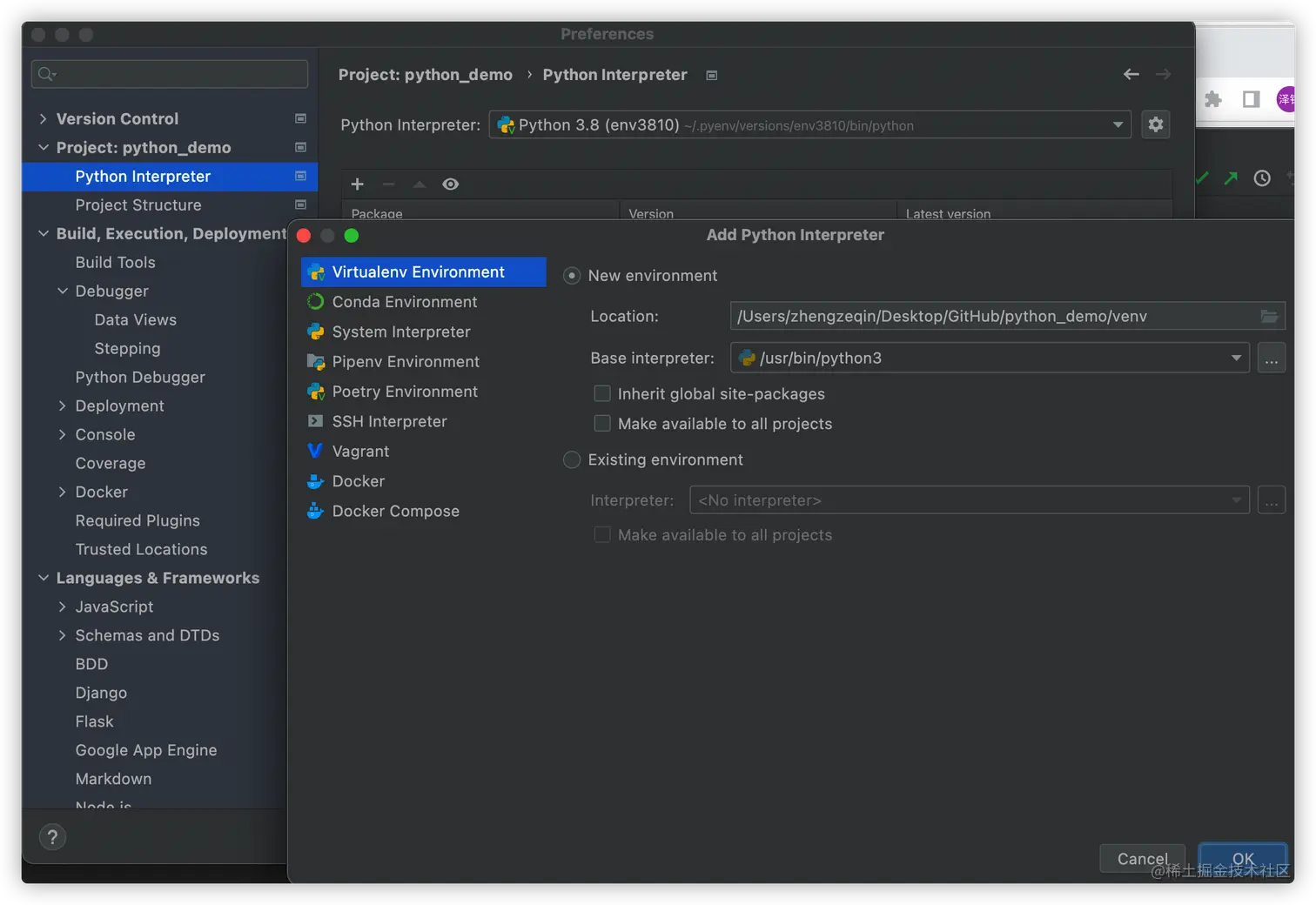Select Poetry Environment

tap(424, 392)
